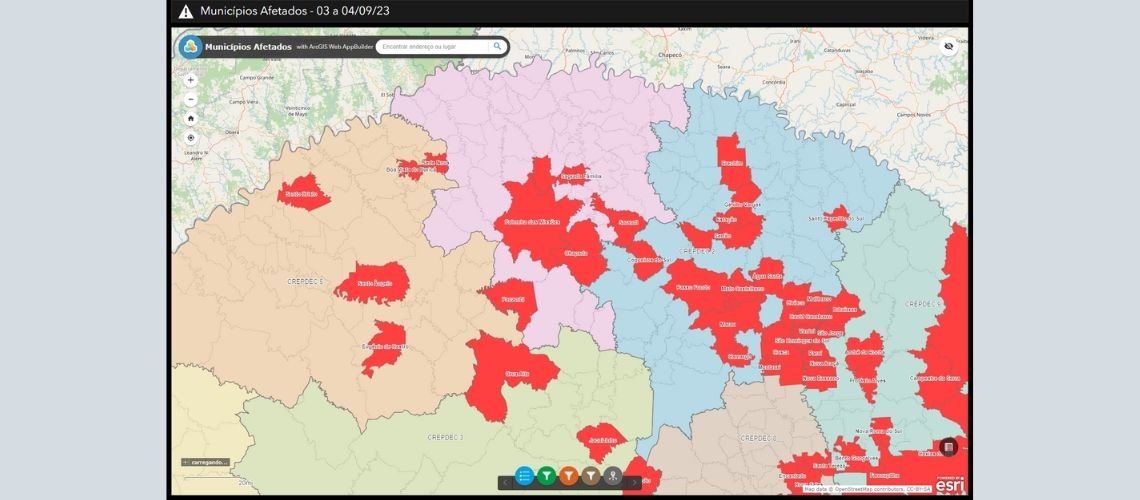Reset map to default home extent

[x=190, y=118]
